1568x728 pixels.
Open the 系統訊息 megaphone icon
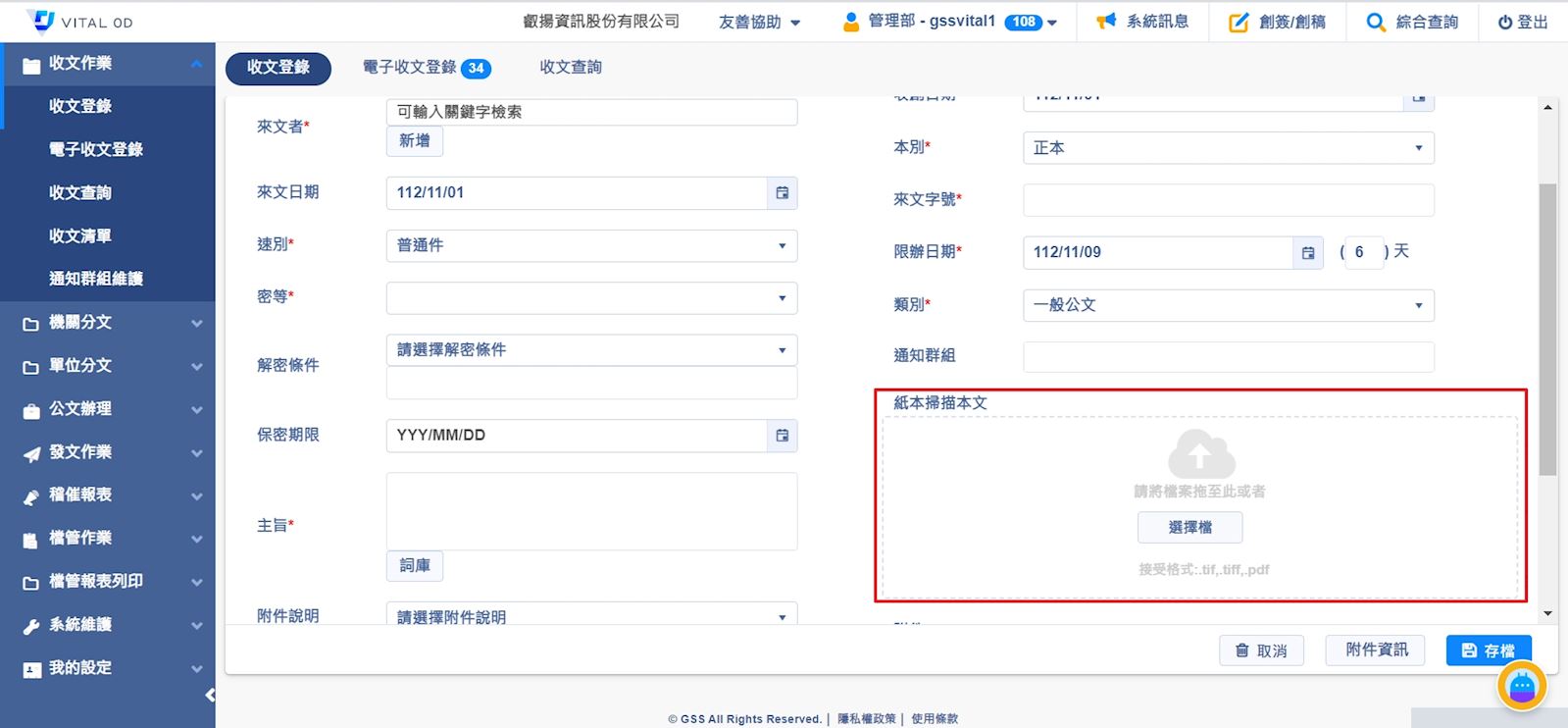(x=1106, y=22)
